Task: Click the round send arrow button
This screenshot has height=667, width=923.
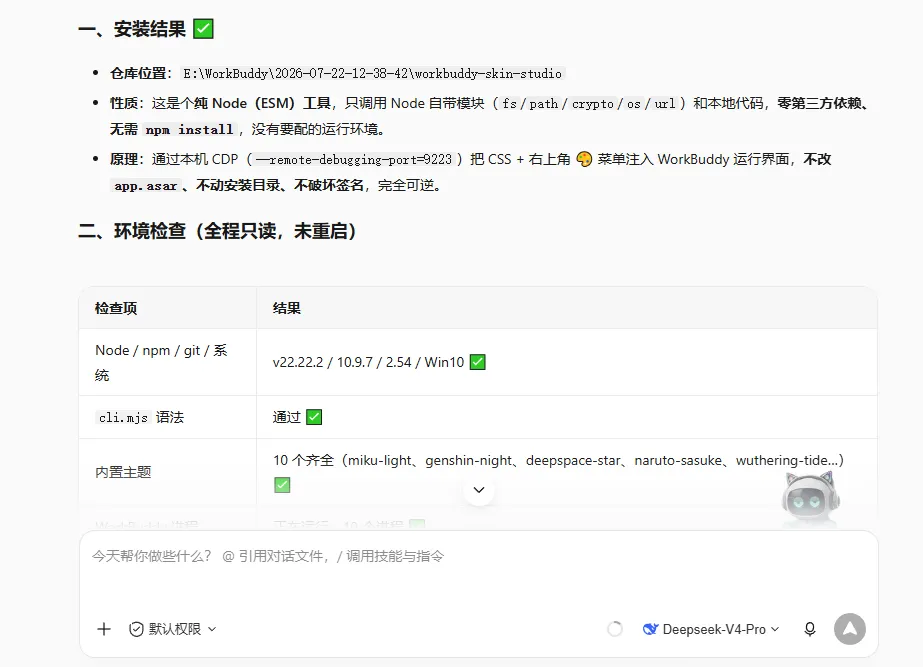Action: pyautogui.click(x=849, y=629)
